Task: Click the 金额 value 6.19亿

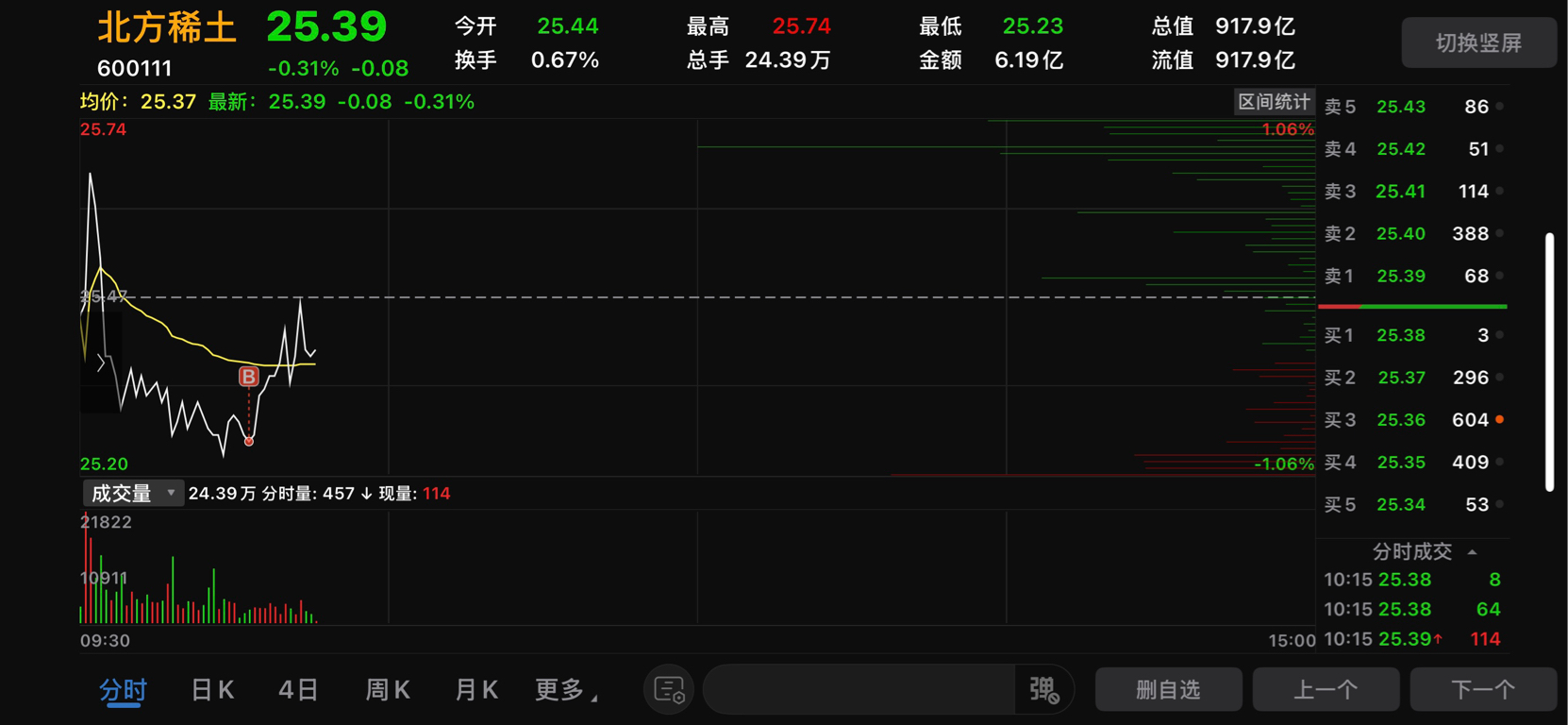Action: 1028,60
